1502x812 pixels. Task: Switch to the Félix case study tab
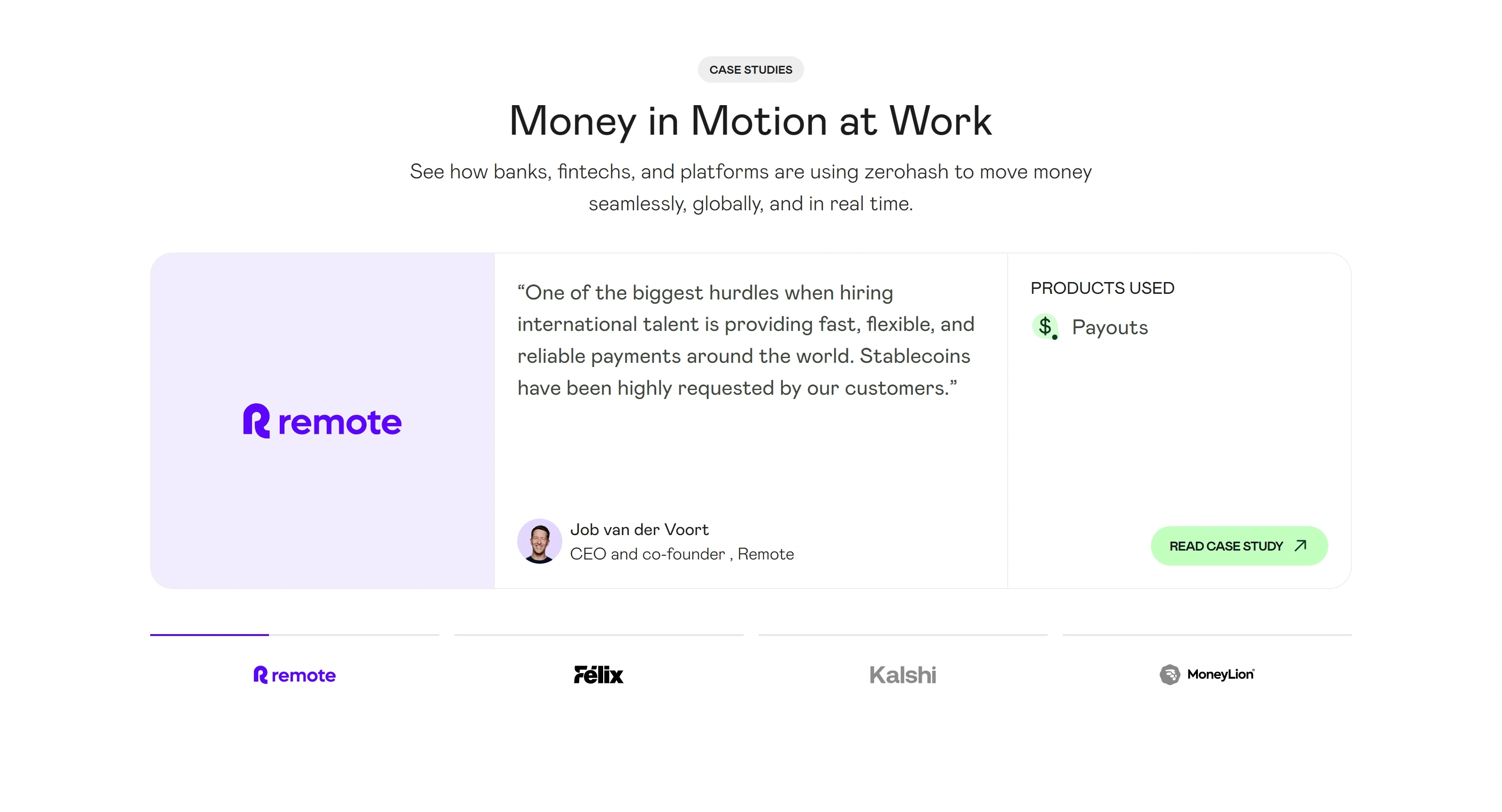coord(599,674)
